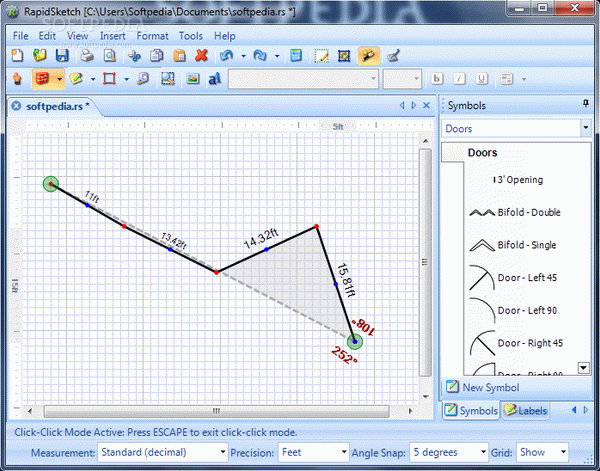
Task: Undo the last action
Action: 227,56
